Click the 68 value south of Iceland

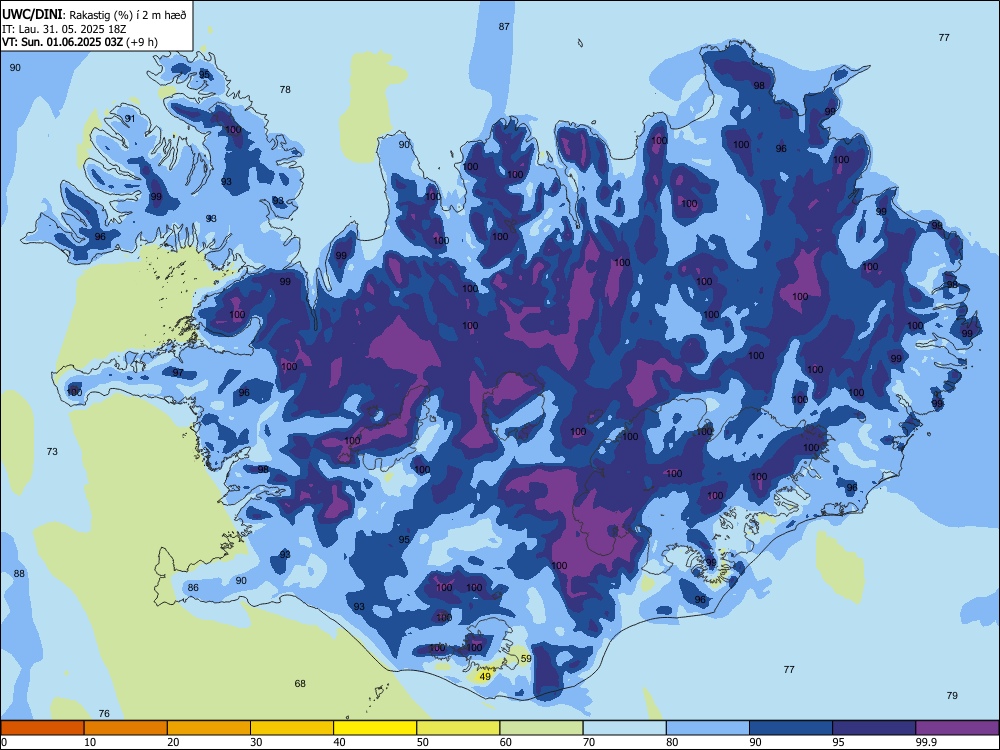[x=300, y=684]
